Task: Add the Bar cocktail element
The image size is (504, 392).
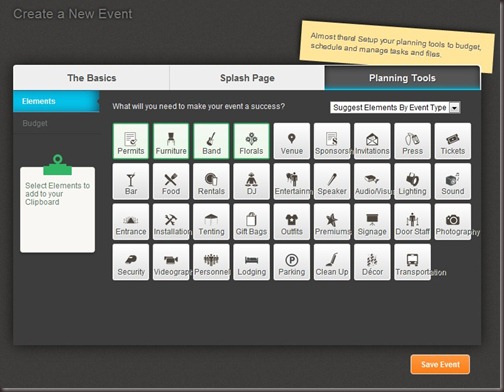Action: coord(131,181)
